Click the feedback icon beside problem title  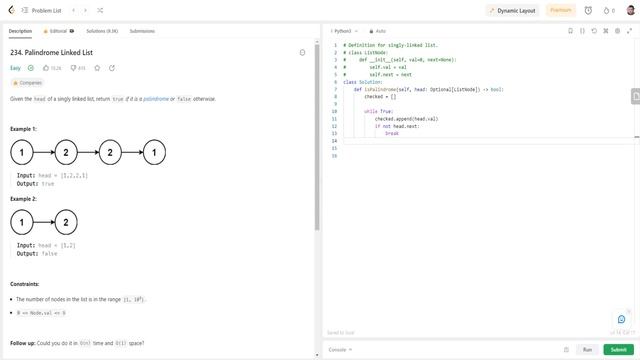(x=302, y=53)
